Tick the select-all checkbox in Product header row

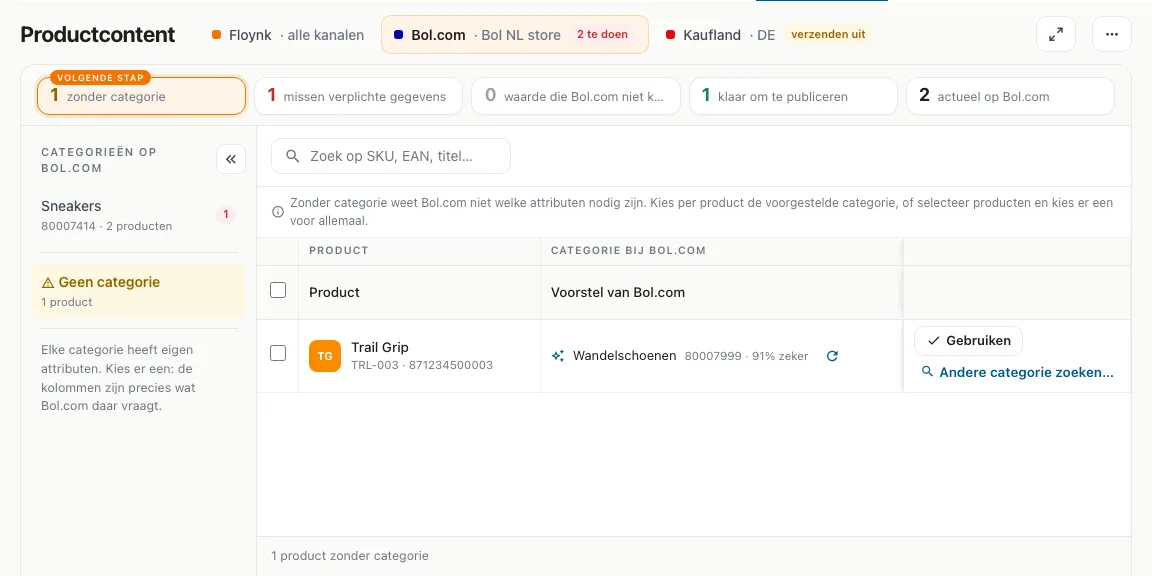pos(278,290)
